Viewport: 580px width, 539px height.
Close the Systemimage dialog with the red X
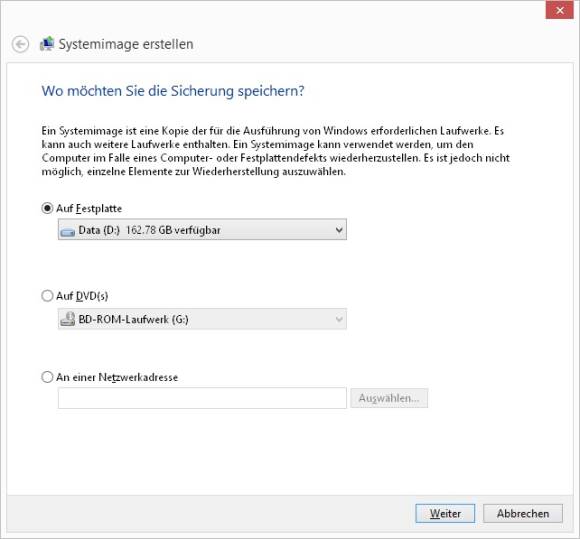(x=560, y=10)
